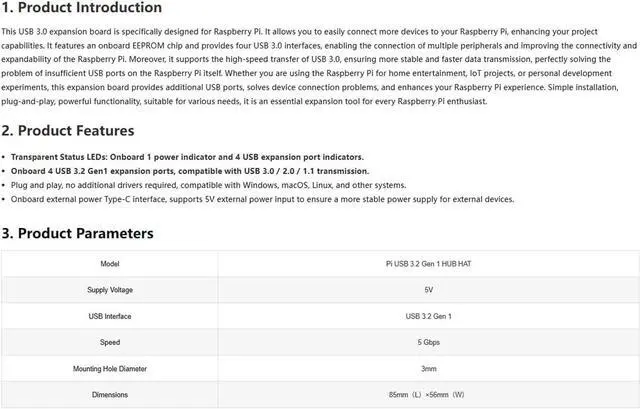
Task: Select the "Dimensions" table cell
Action: click(110, 394)
